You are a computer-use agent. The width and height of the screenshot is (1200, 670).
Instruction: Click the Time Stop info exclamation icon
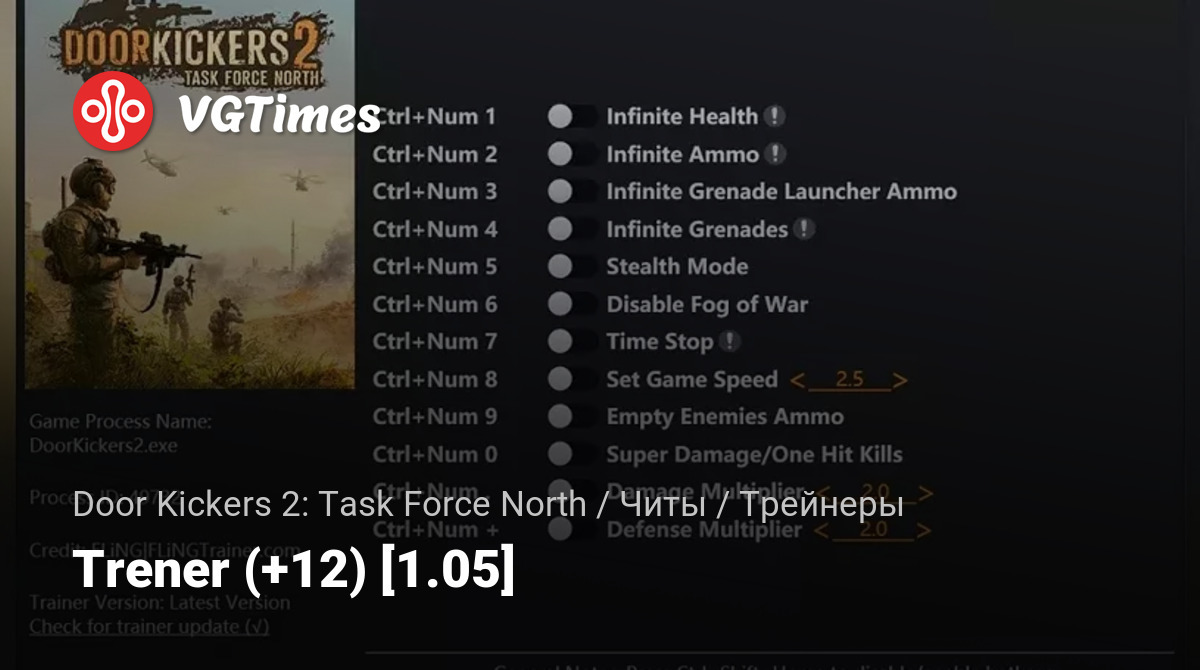[729, 342]
